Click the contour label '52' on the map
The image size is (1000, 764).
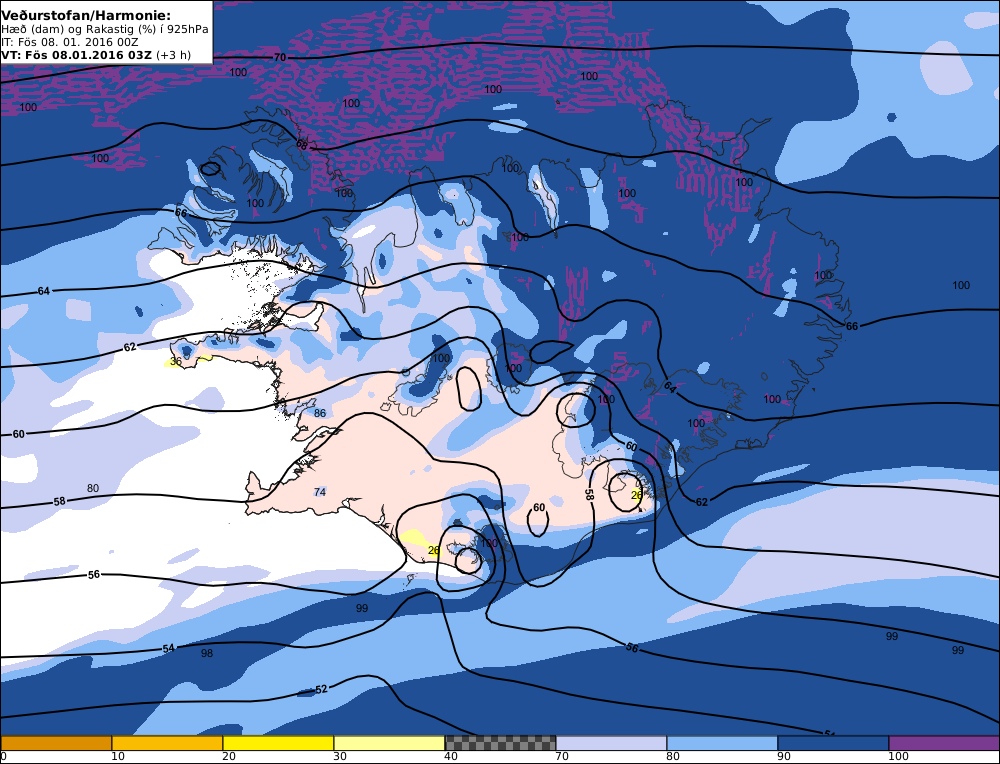coord(321,689)
